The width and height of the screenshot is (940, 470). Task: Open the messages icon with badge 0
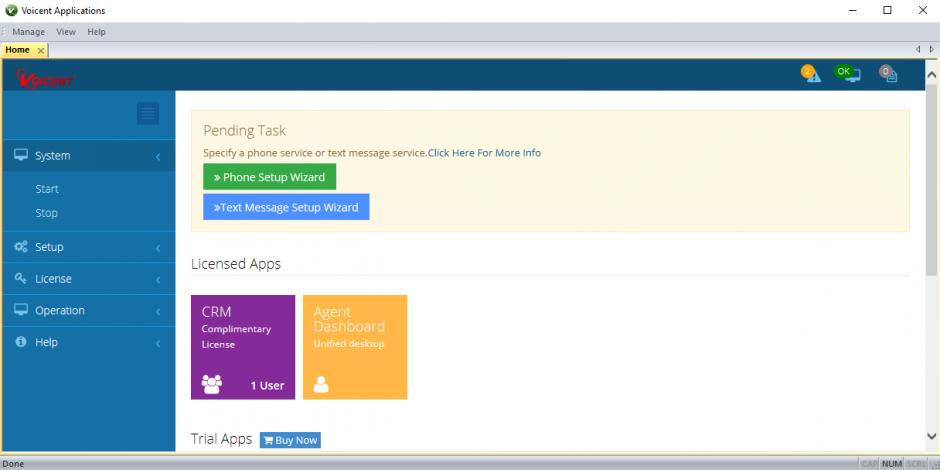888,74
